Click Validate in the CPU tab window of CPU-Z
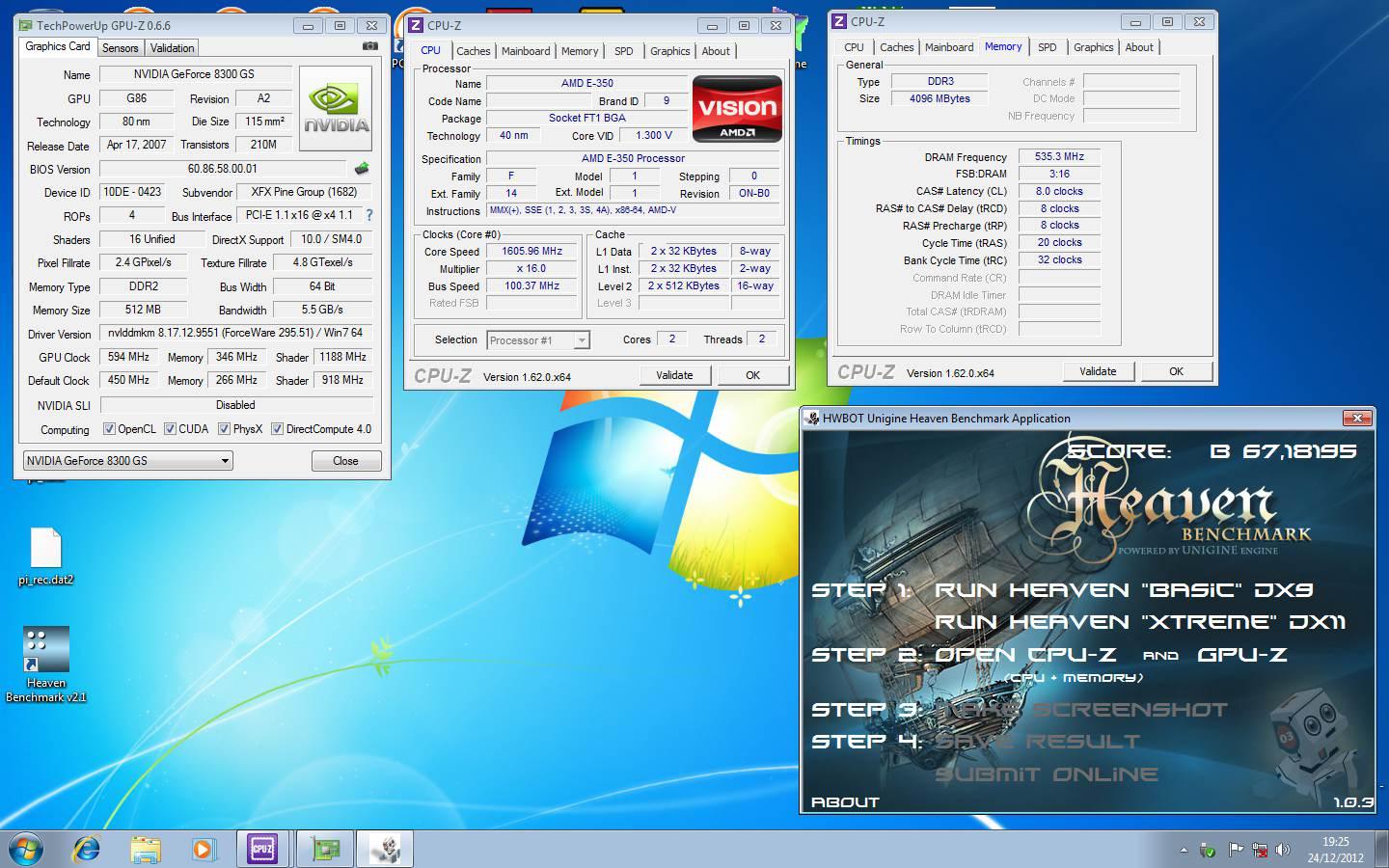Screen dimensions: 1389x868 tap(674, 375)
